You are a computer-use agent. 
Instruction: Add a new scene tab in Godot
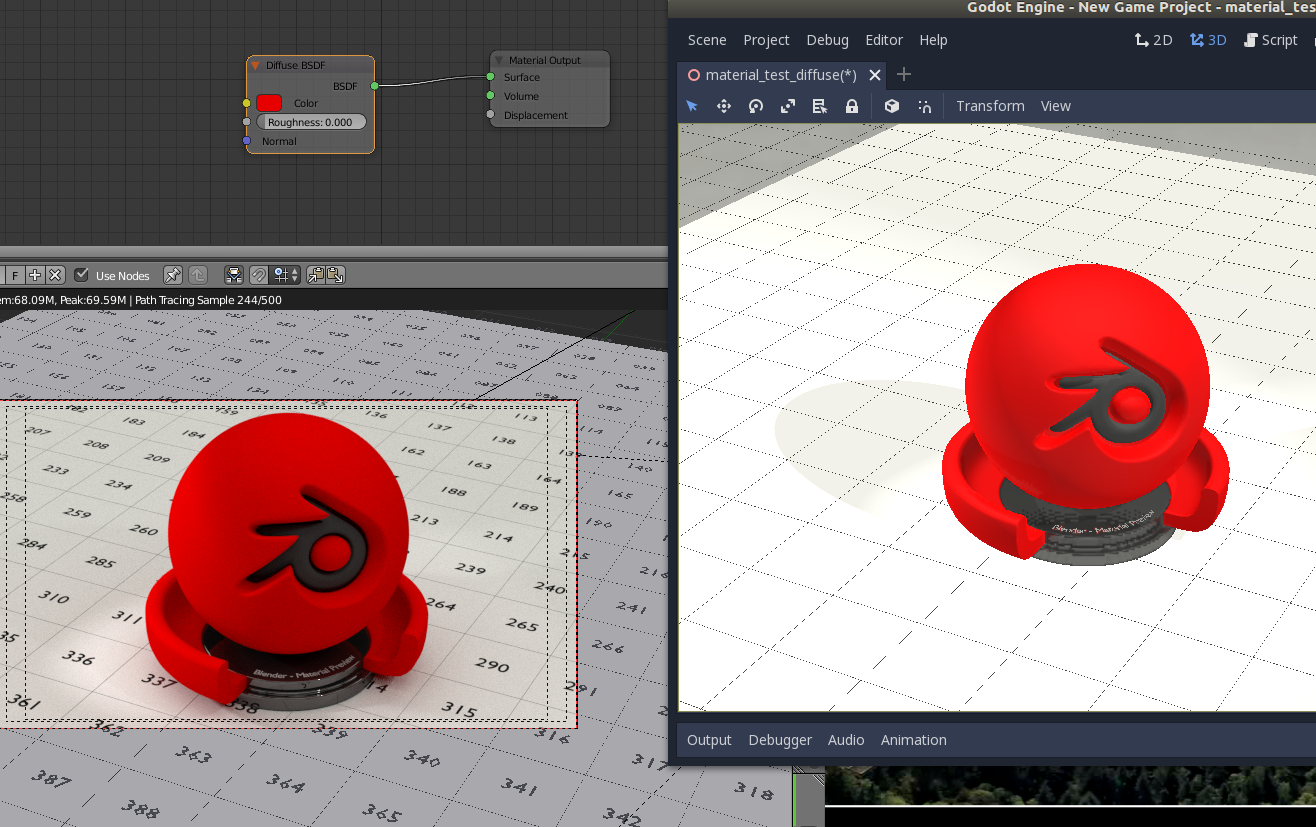(904, 74)
